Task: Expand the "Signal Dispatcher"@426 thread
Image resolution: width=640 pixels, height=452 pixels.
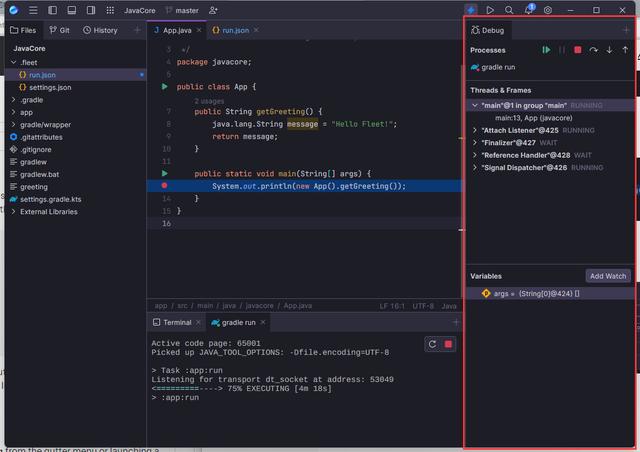Action: [x=475, y=167]
